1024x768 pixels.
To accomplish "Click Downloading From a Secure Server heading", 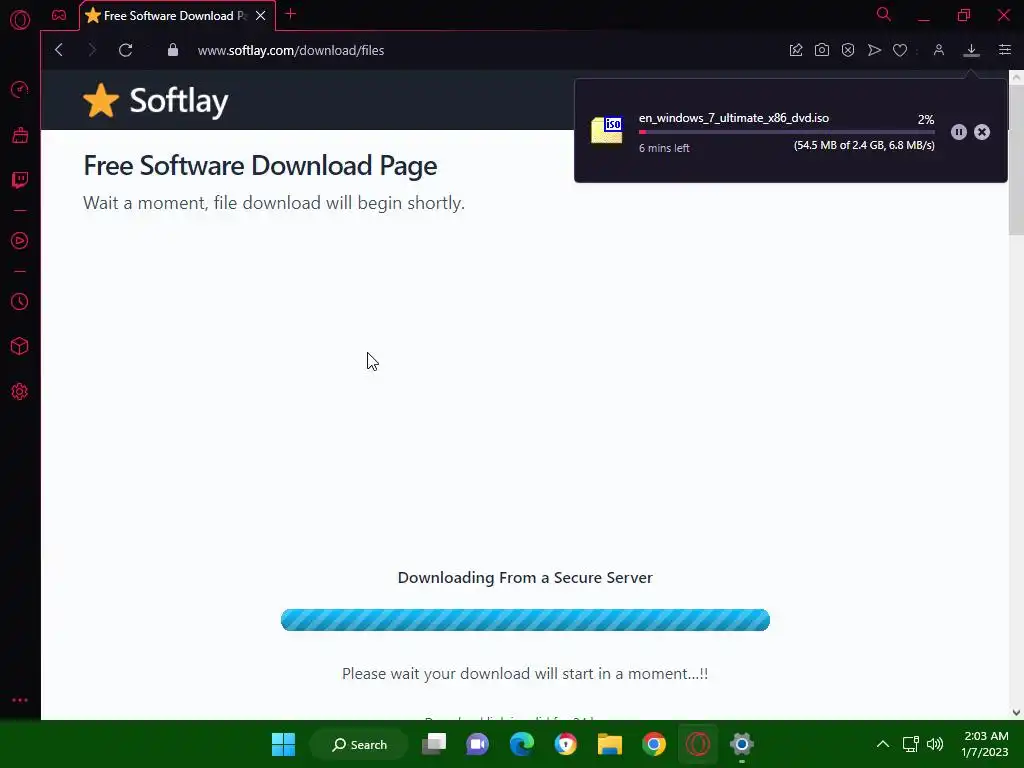I will pos(525,577).
